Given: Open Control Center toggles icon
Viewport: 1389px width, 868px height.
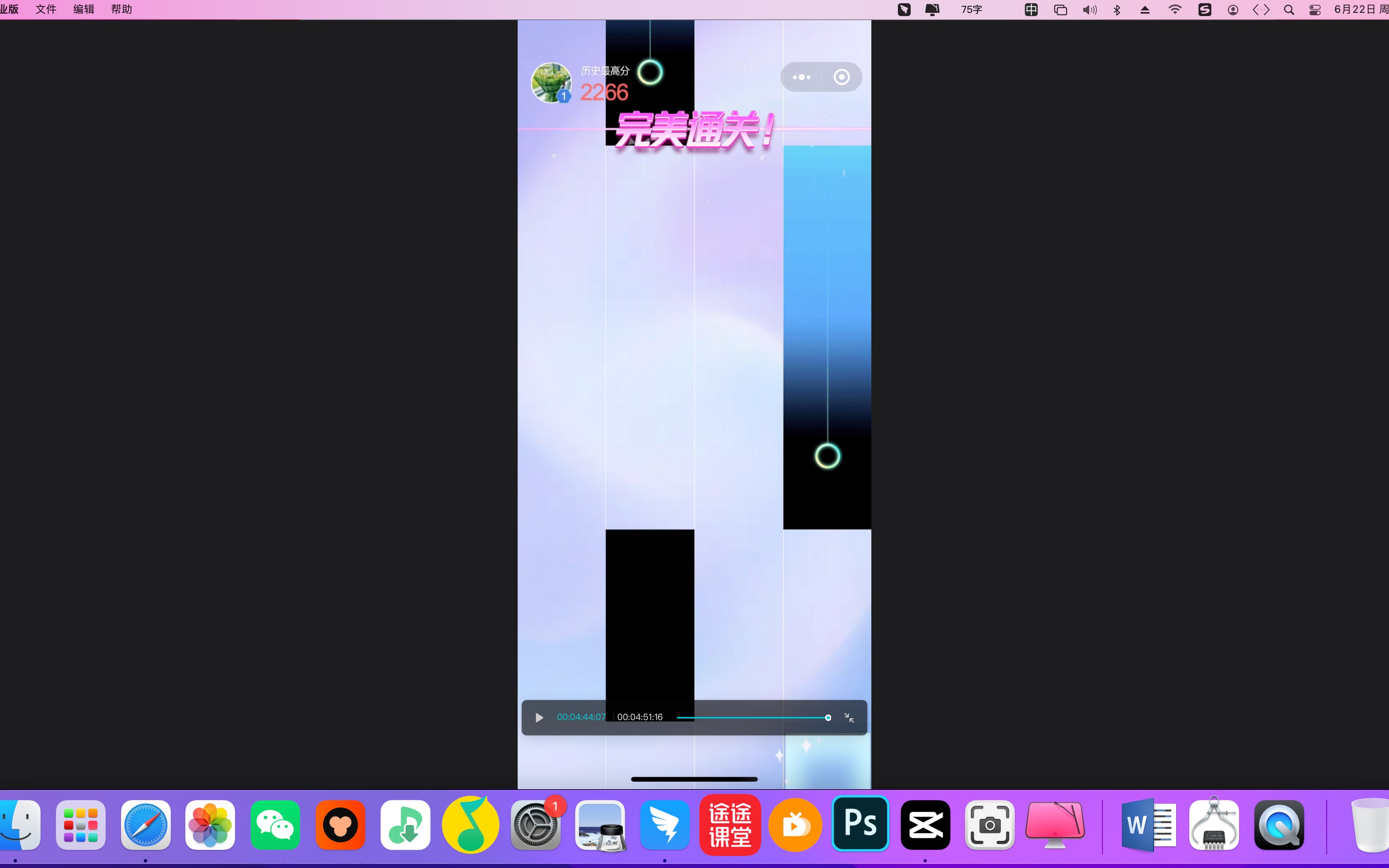Looking at the screenshot, I should [x=1315, y=10].
